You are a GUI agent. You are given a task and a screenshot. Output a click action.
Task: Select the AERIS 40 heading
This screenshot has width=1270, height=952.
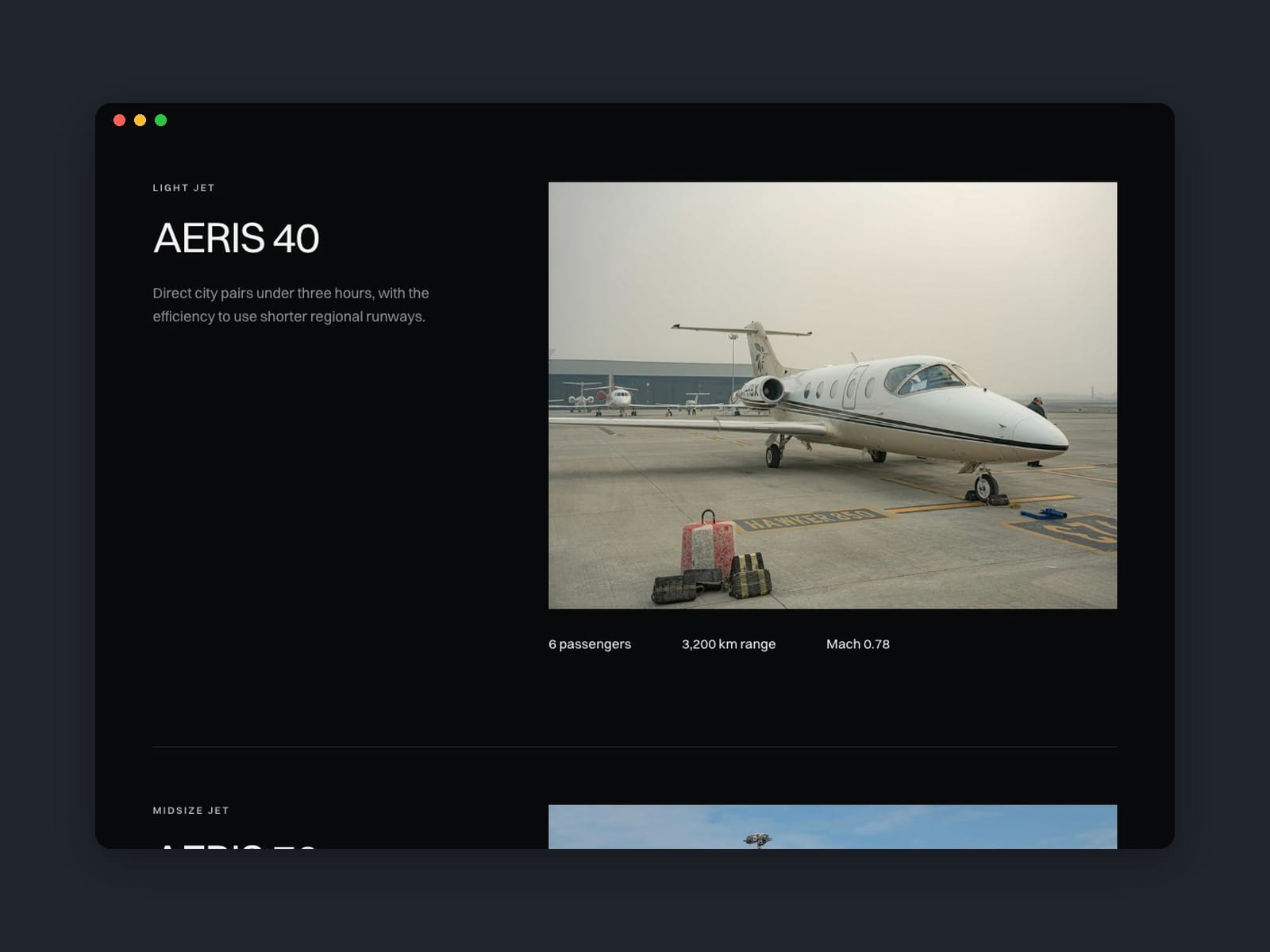click(237, 238)
